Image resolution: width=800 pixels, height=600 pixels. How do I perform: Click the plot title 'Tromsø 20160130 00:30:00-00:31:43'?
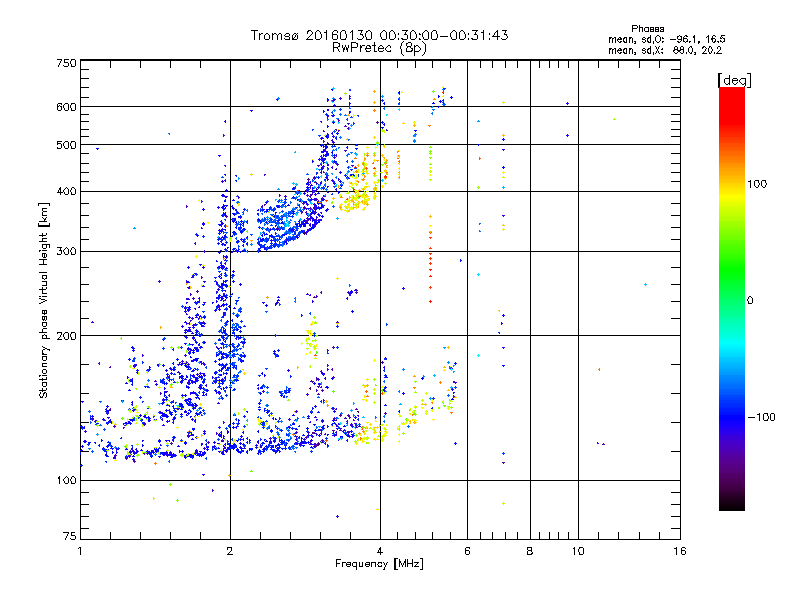(x=379, y=35)
